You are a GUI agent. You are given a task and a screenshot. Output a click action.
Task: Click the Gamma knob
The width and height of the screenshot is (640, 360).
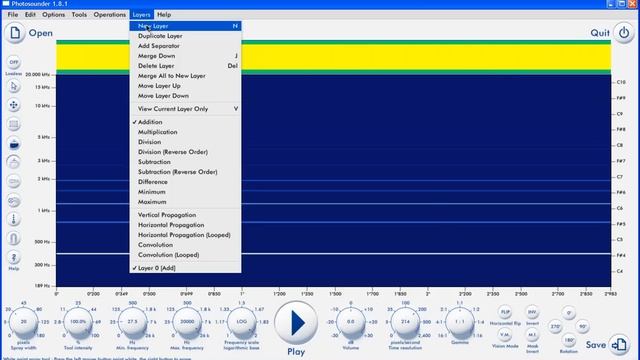coord(460,322)
